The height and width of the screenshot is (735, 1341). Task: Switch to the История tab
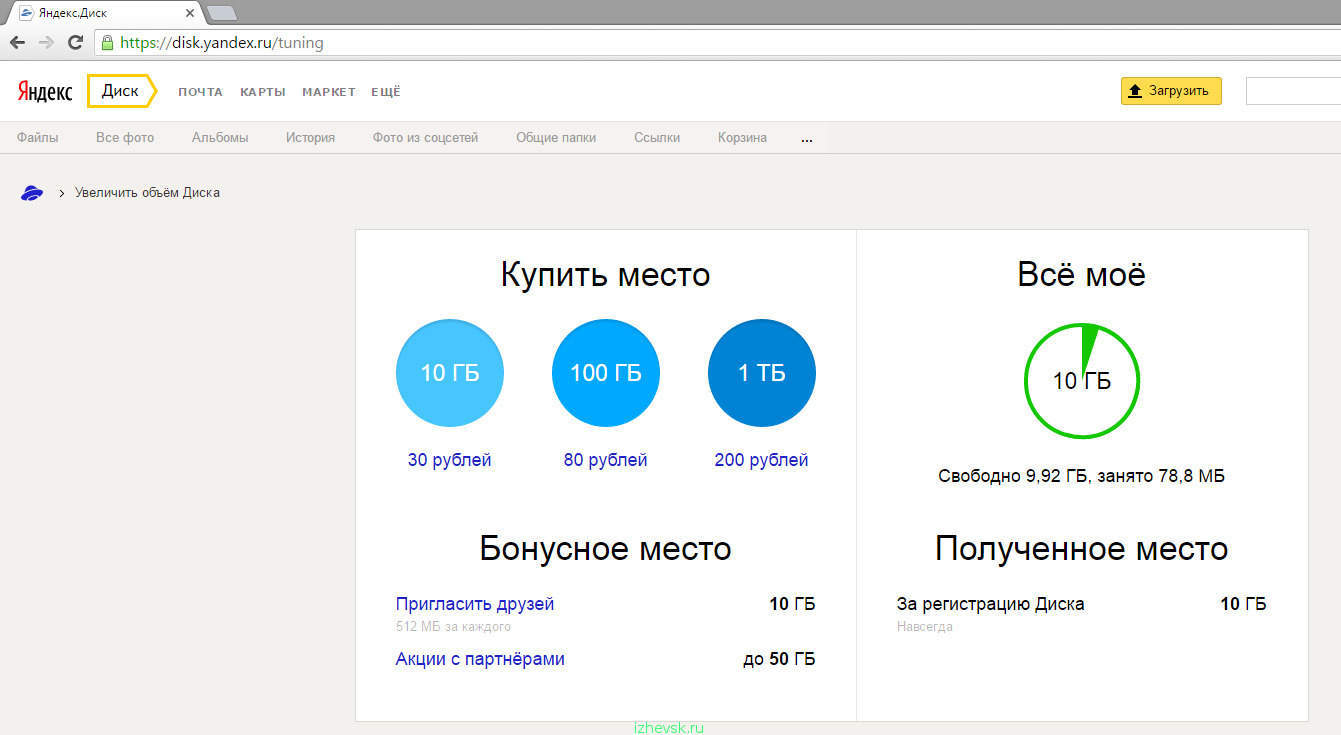click(310, 138)
